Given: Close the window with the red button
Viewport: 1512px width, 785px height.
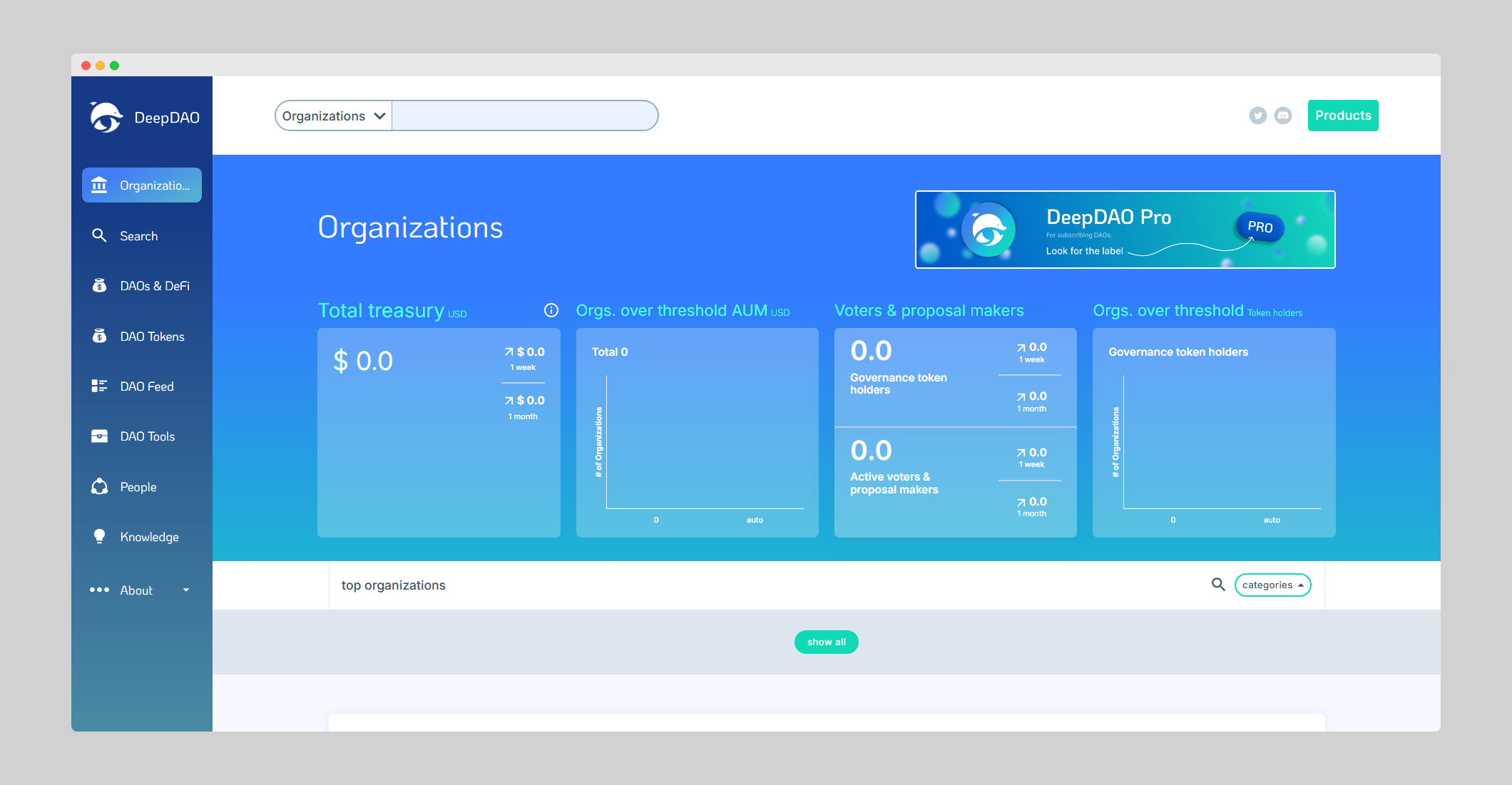Looking at the screenshot, I should click(86, 66).
